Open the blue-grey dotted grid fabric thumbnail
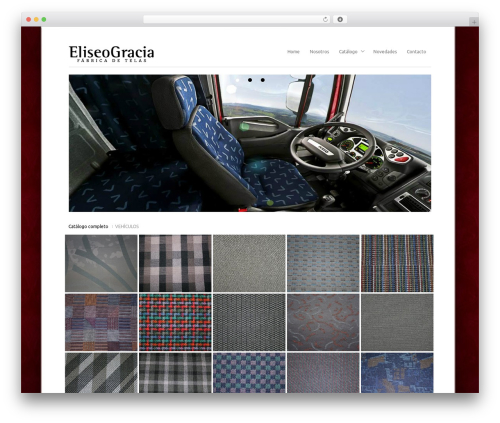The width and height of the screenshot is (500, 423). point(323,263)
